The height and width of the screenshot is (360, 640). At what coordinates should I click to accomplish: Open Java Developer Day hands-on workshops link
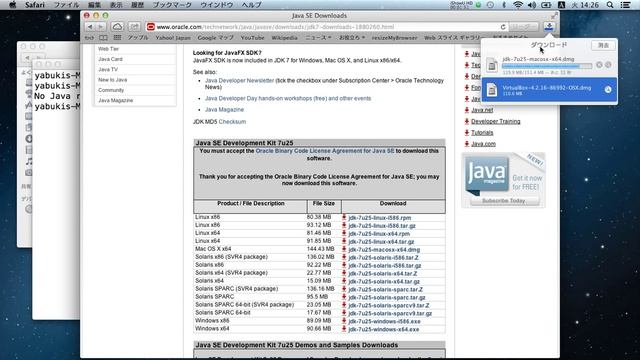tap(288, 98)
